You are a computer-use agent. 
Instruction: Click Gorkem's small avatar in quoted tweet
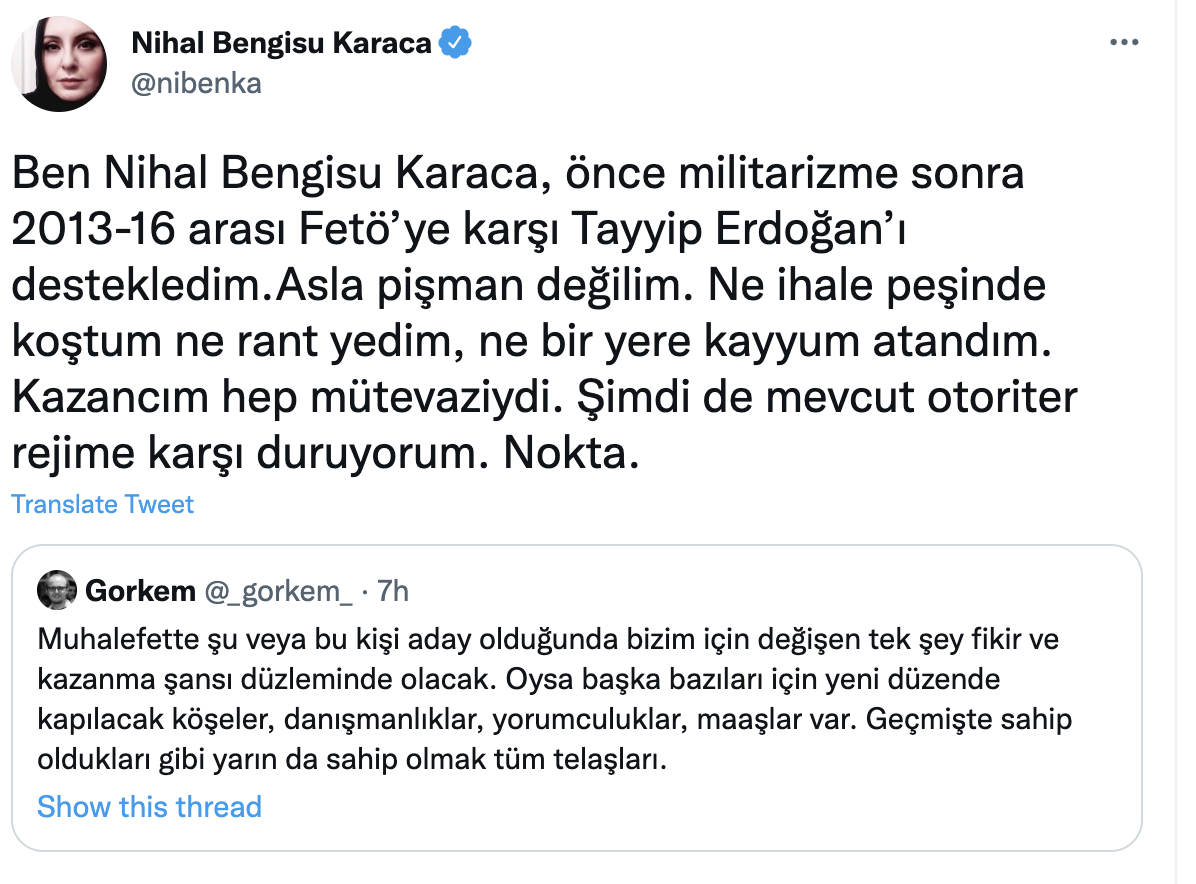point(57,591)
